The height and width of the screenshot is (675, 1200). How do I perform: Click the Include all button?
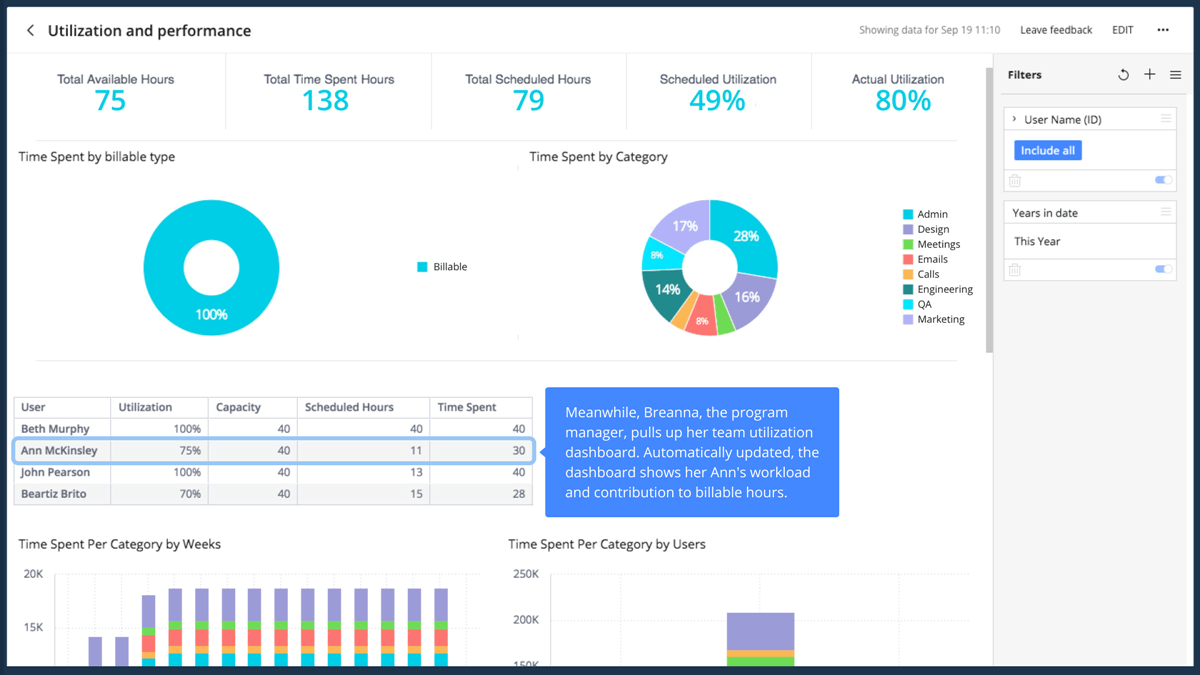click(1048, 150)
